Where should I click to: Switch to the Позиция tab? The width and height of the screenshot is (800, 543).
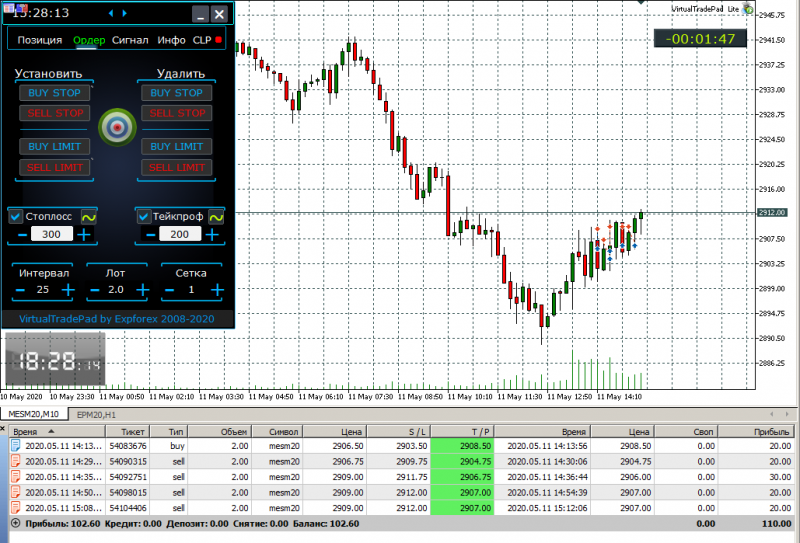[40, 40]
